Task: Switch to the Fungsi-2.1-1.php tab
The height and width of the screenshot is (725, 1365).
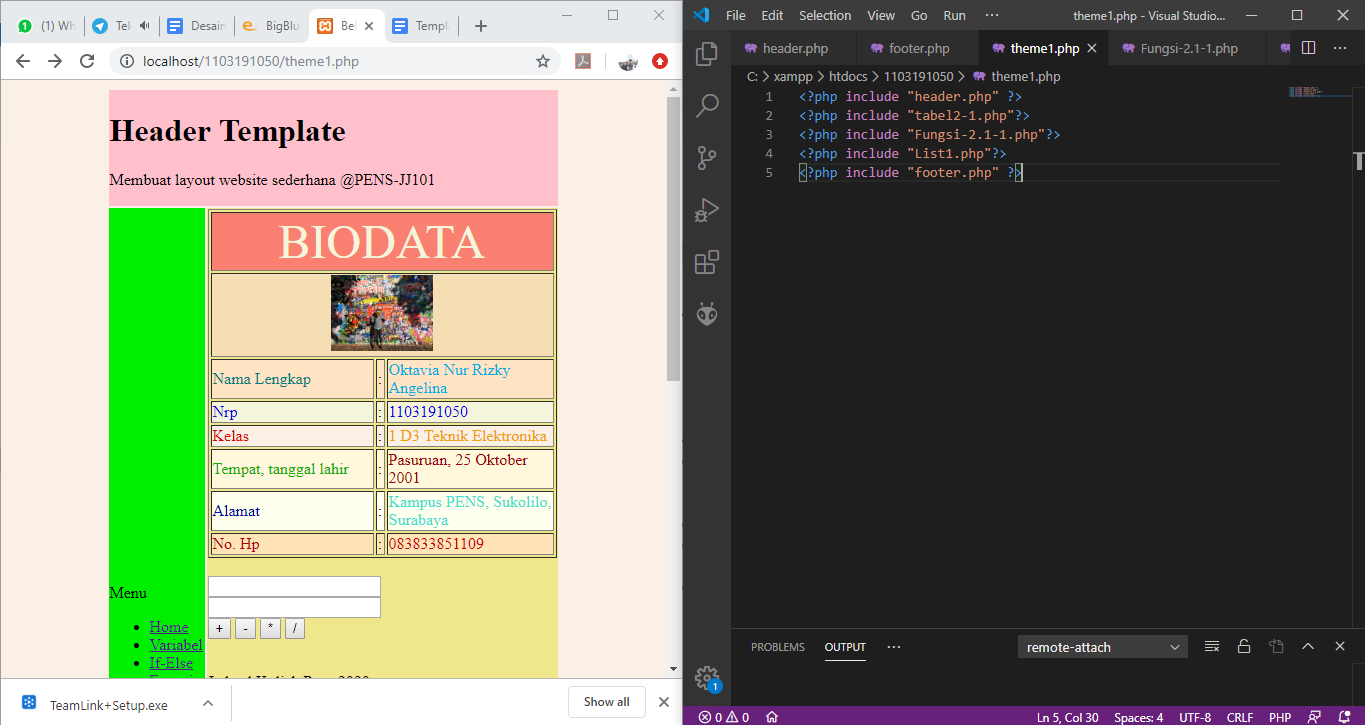Action: pyautogui.click(x=1188, y=48)
